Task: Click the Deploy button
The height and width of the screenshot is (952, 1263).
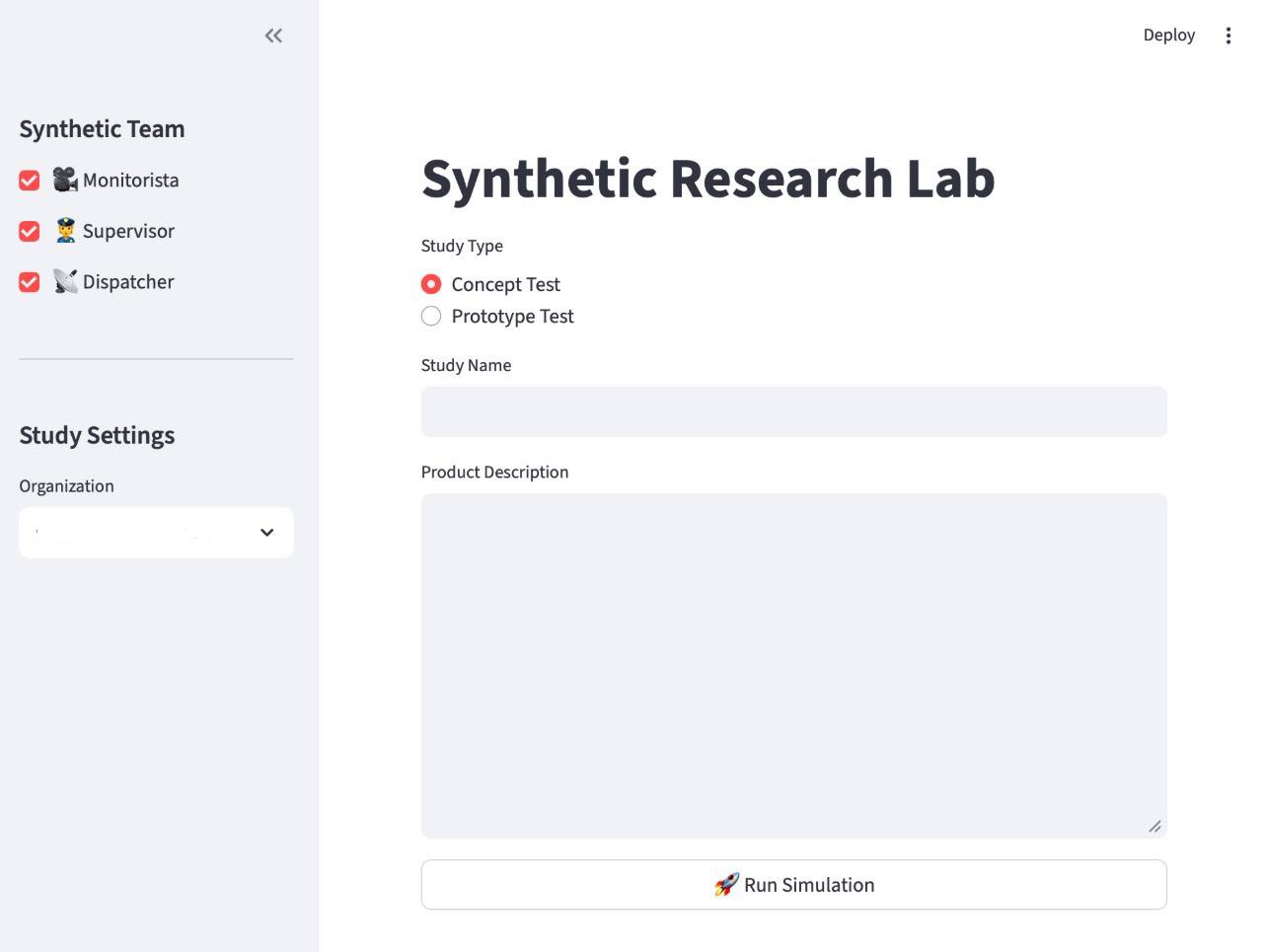Action: pos(1168,35)
